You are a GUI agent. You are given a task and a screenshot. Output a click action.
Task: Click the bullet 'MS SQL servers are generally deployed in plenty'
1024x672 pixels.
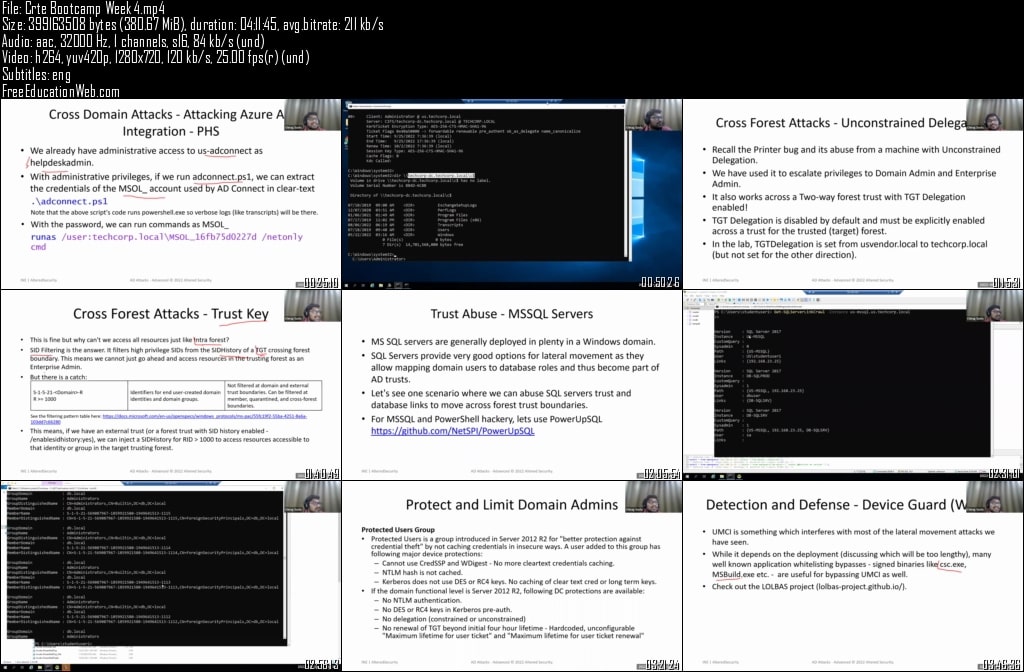(513, 342)
